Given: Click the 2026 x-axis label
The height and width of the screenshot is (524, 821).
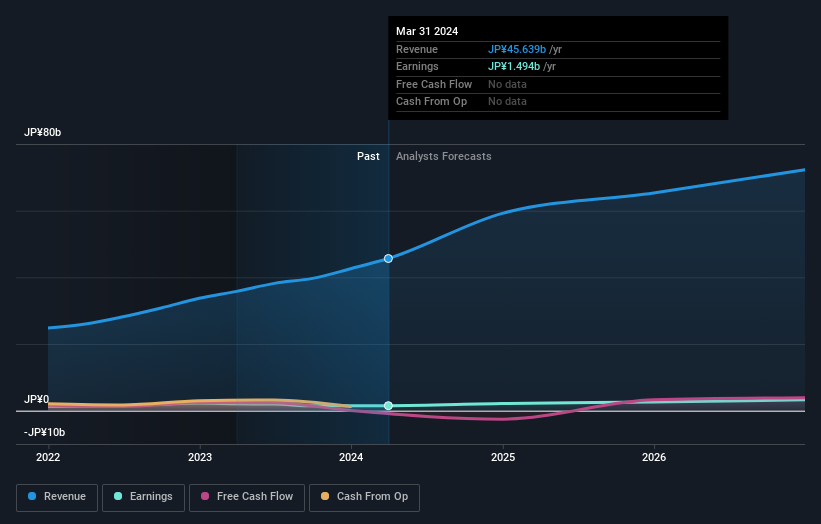Looking at the screenshot, I should tap(654, 457).
